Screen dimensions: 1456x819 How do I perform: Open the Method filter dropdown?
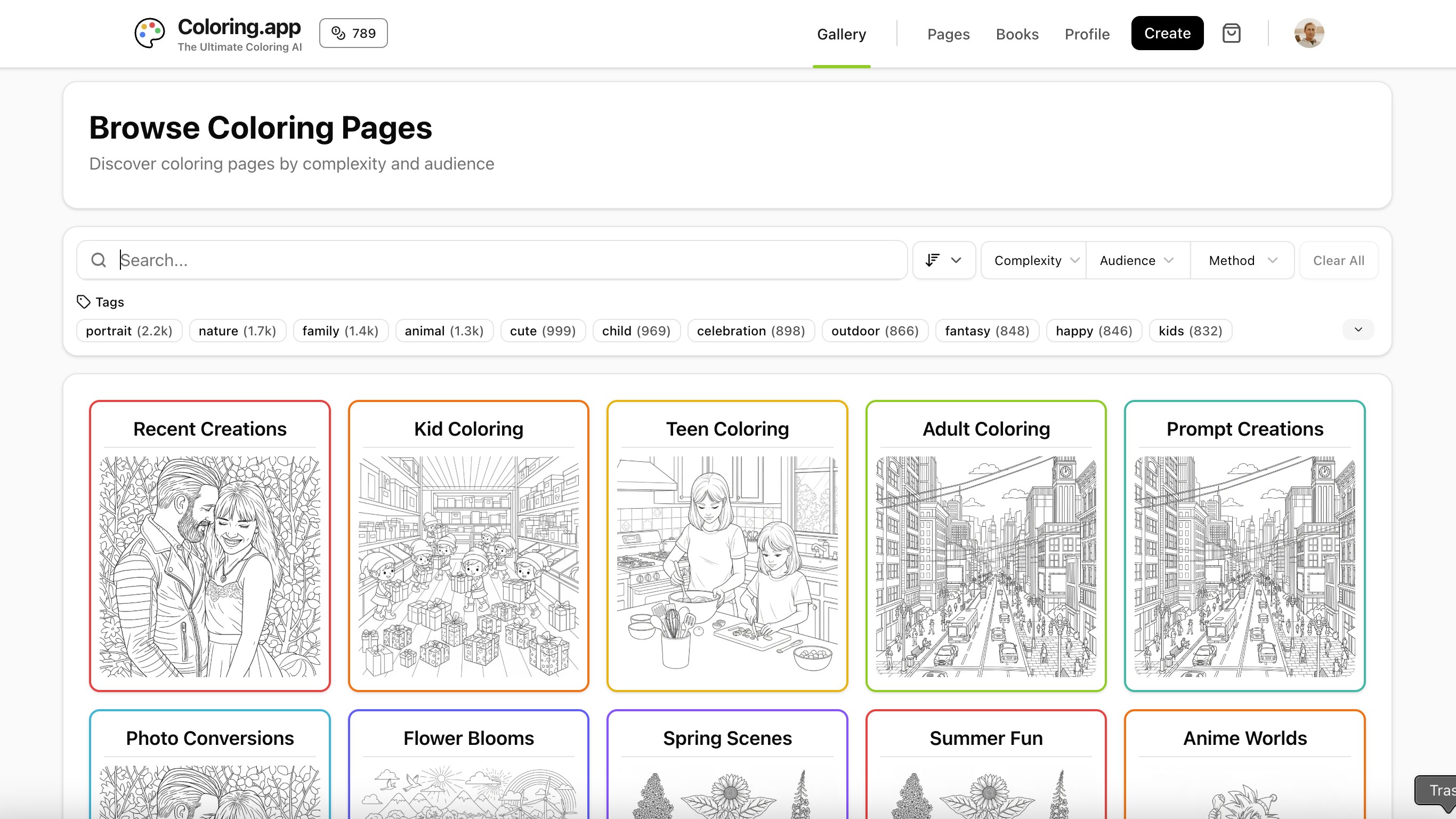(1242, 260)
